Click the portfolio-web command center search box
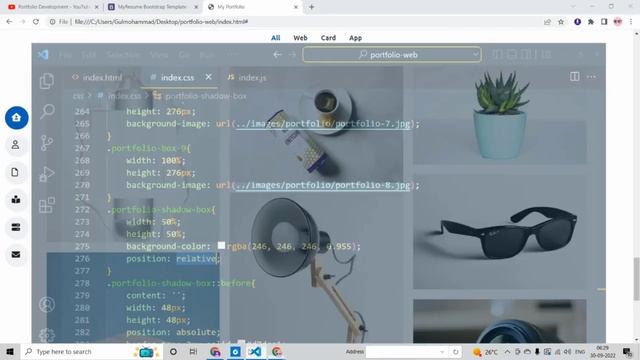 point(392,54)
